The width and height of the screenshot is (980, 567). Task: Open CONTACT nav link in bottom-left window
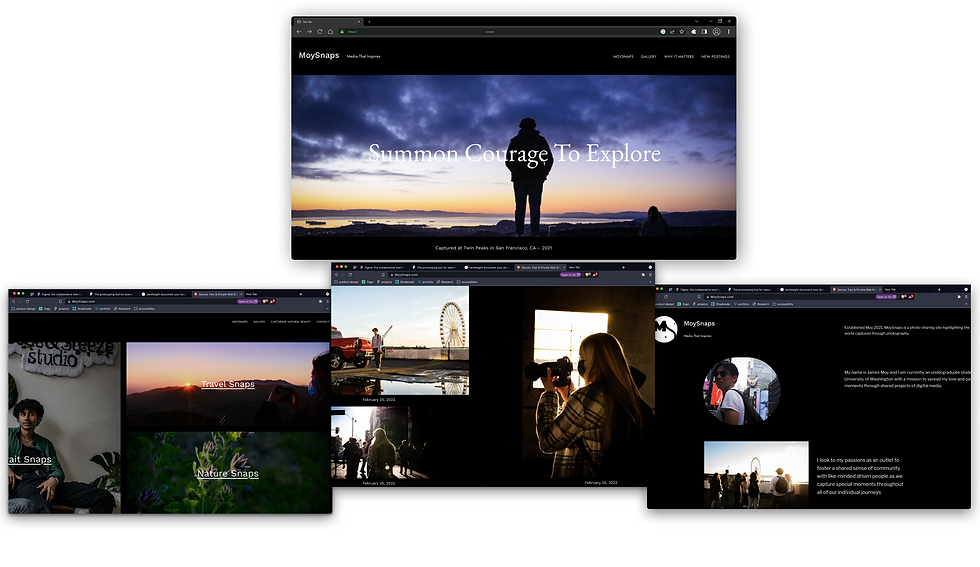click(322, 322)
